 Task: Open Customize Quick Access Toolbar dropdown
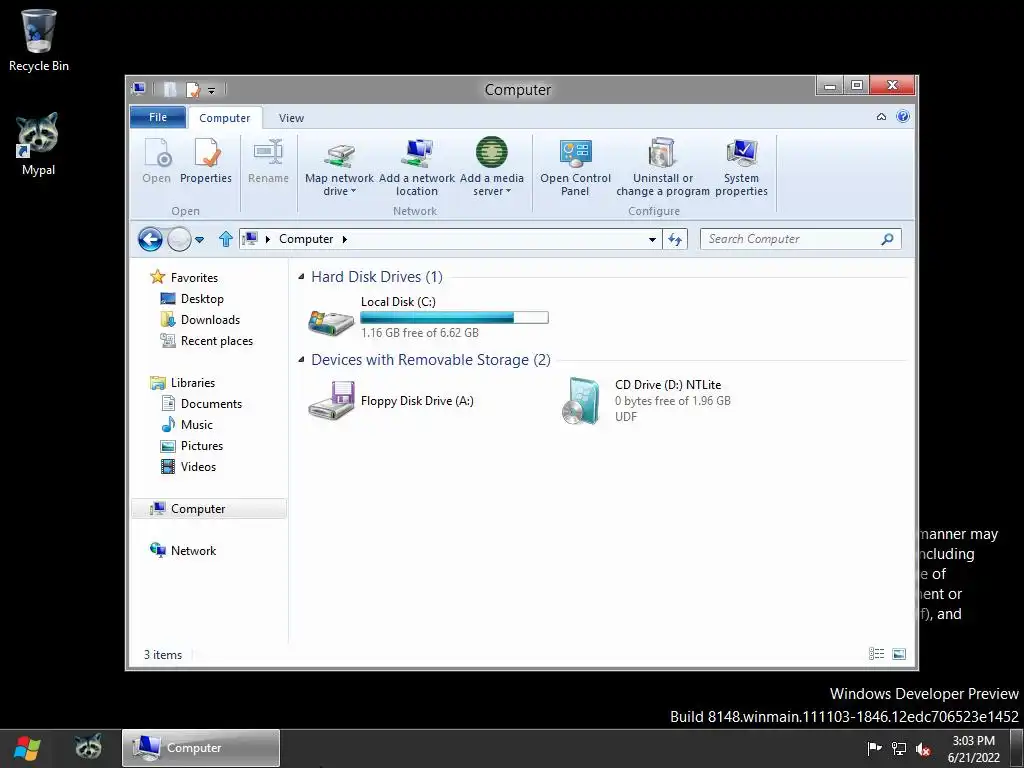click(x=212, y=90)
